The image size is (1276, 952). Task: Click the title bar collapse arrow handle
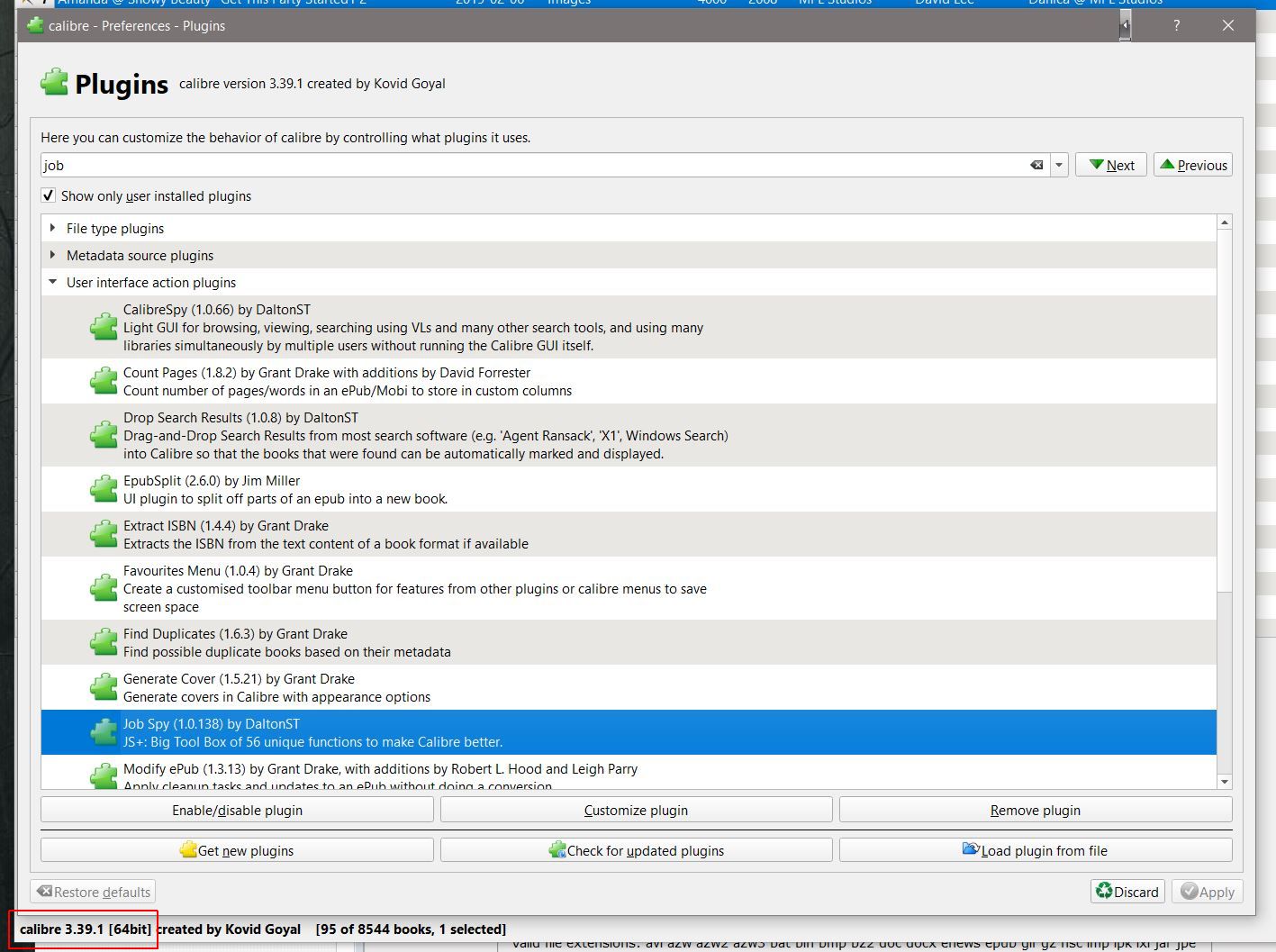tap(1126, 25)
